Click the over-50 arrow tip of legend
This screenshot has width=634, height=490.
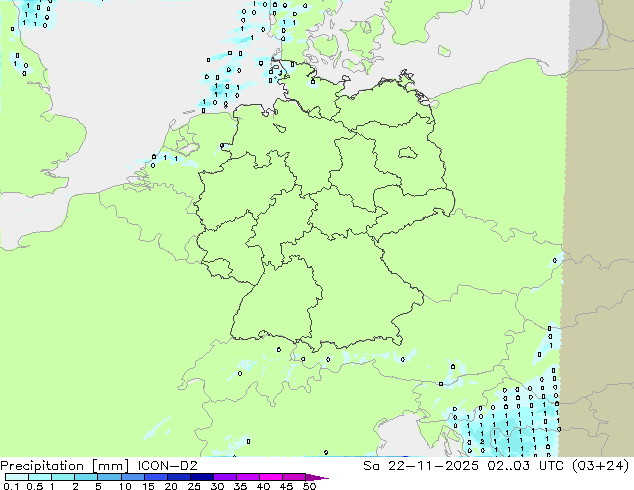317,477
